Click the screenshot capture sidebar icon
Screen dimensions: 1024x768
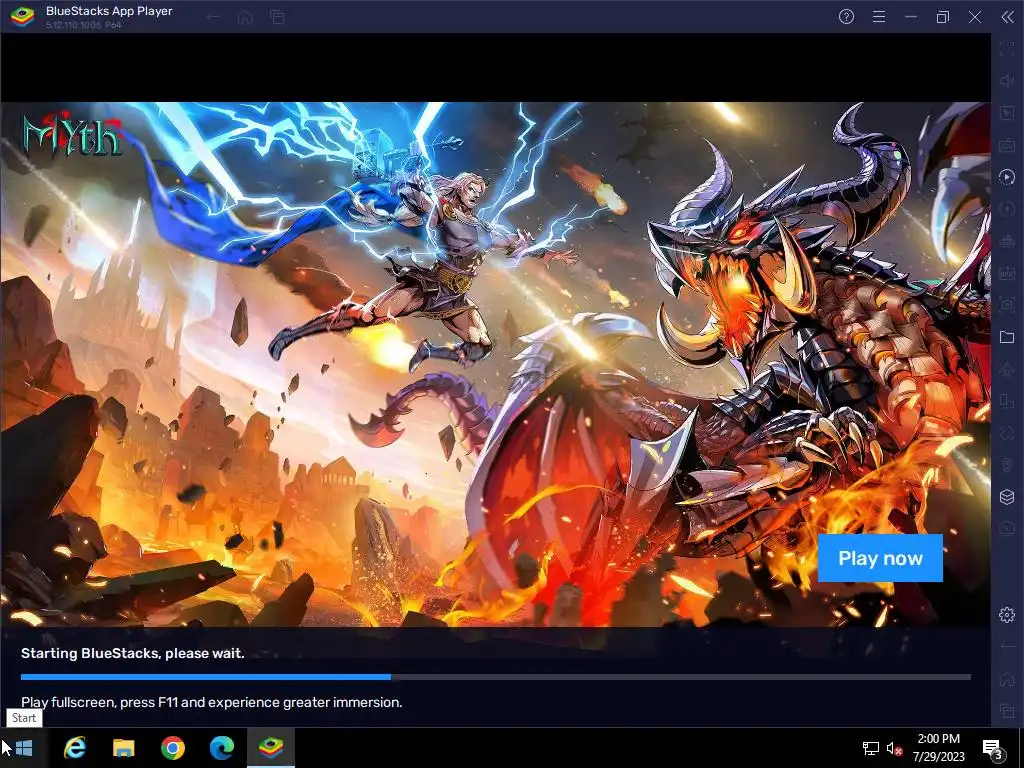click(1007, 304)
